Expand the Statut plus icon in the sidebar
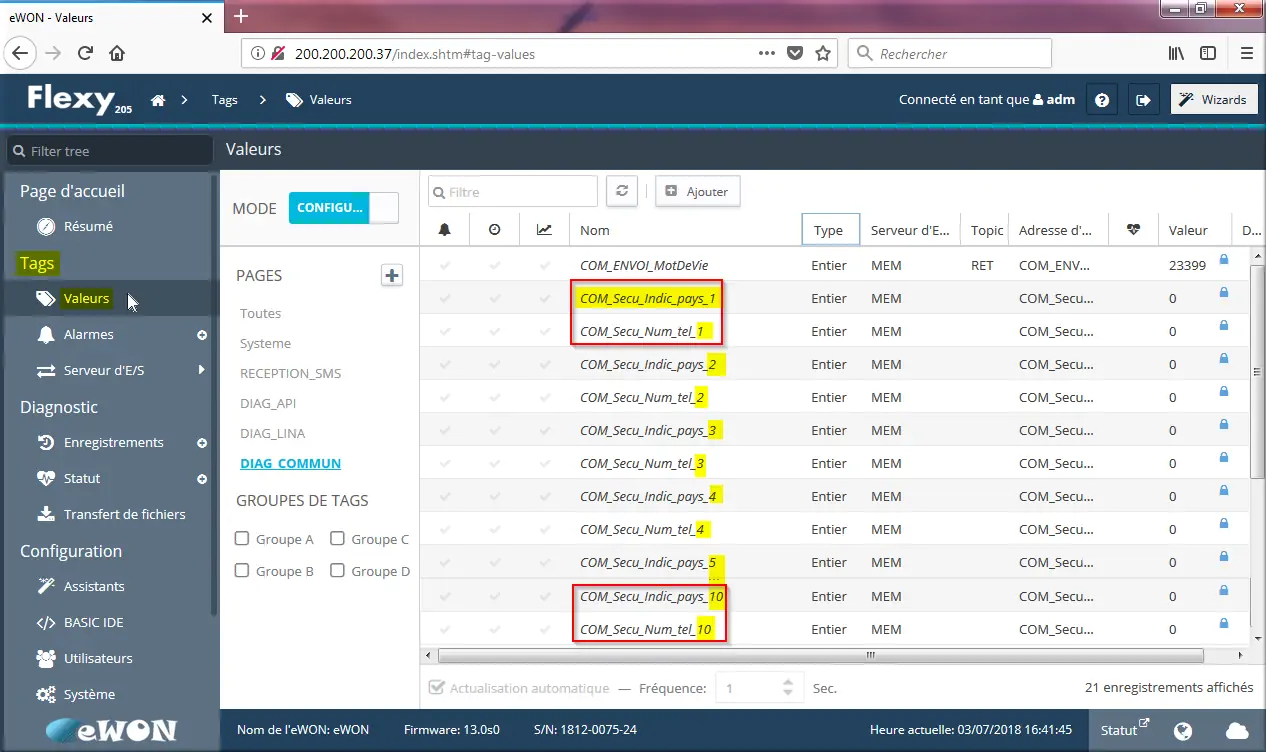1266x752 pixels. pyautogui.click(x=202, y=479)
